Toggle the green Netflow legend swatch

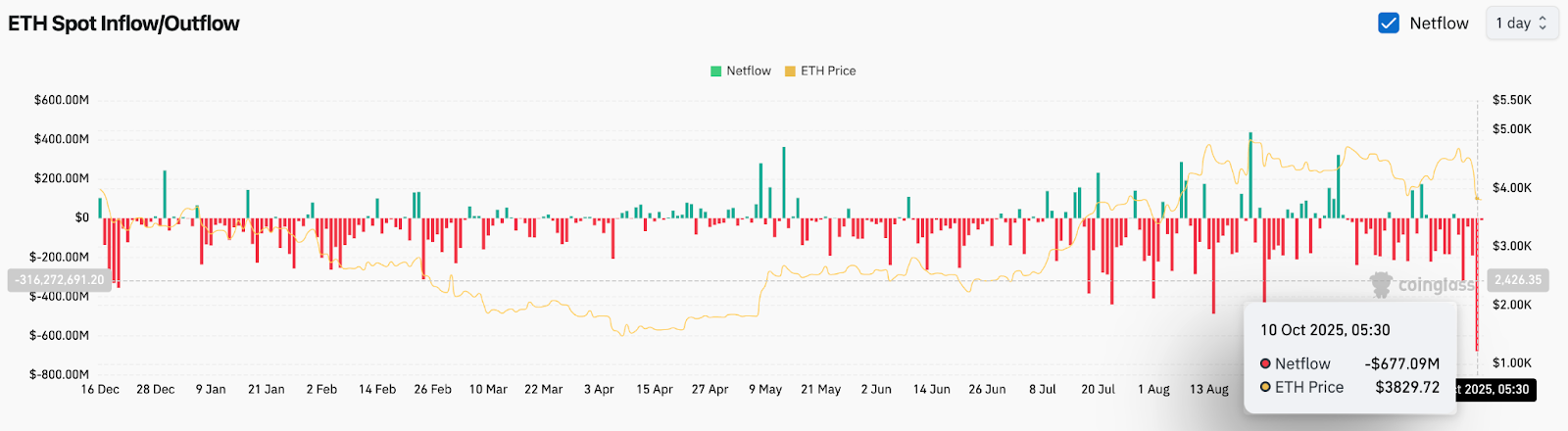pos(715,72)
